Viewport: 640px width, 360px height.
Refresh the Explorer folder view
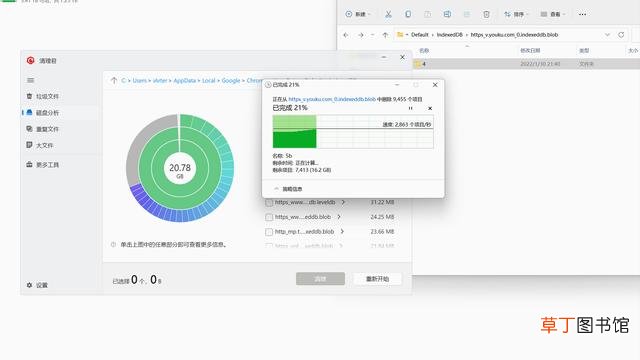point(621,35)
